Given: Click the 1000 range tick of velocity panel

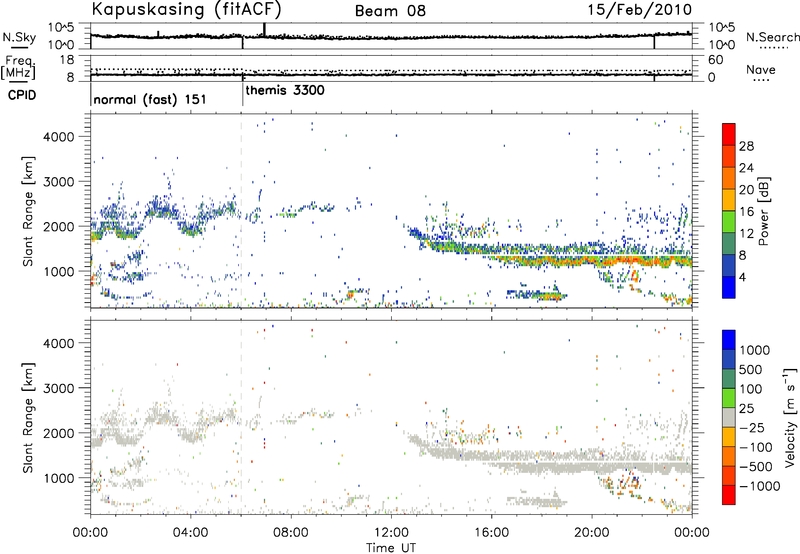Looking at the screenshot, I should [x=58, y=478].
